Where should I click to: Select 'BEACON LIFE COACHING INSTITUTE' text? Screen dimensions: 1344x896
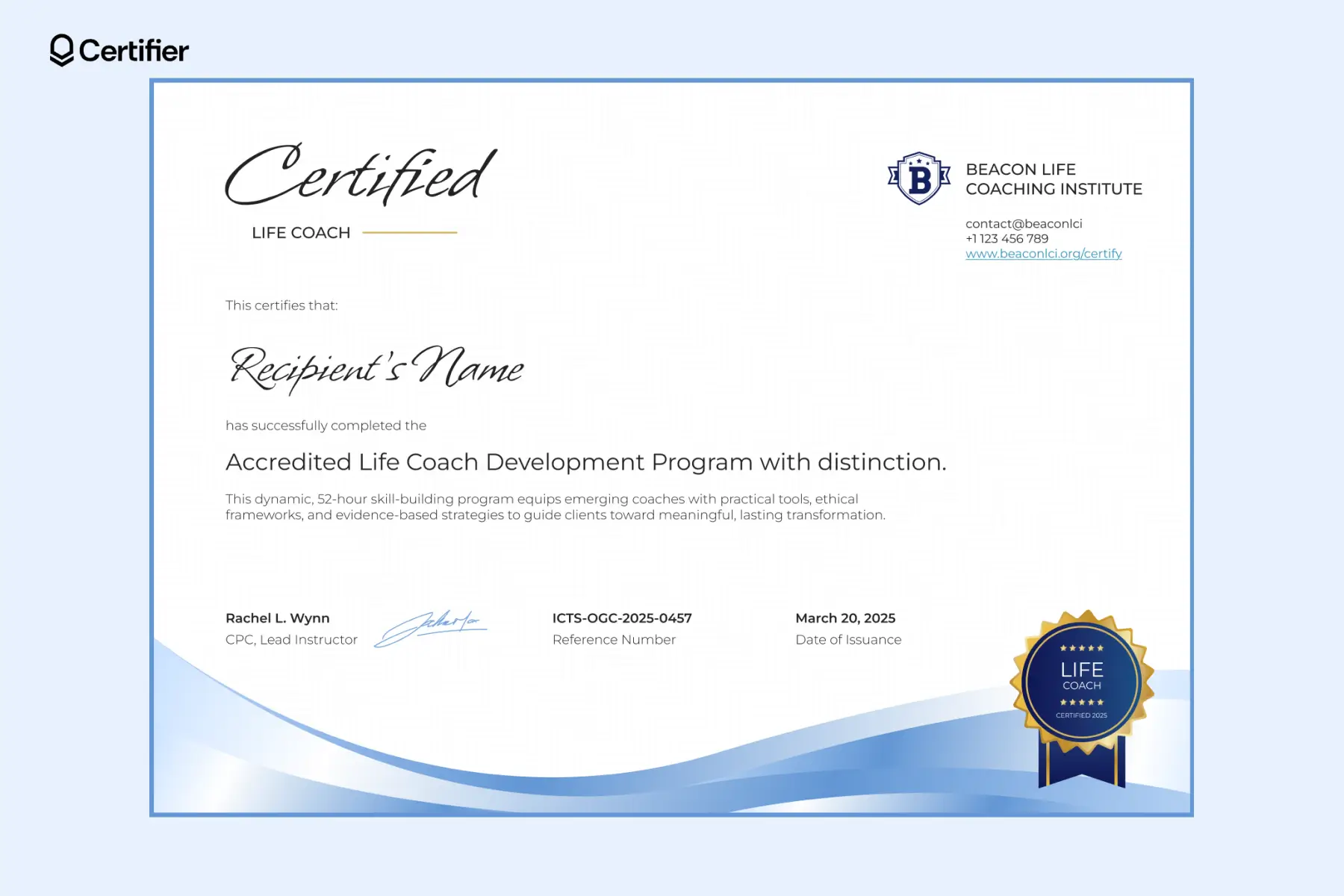point(1054,179)
